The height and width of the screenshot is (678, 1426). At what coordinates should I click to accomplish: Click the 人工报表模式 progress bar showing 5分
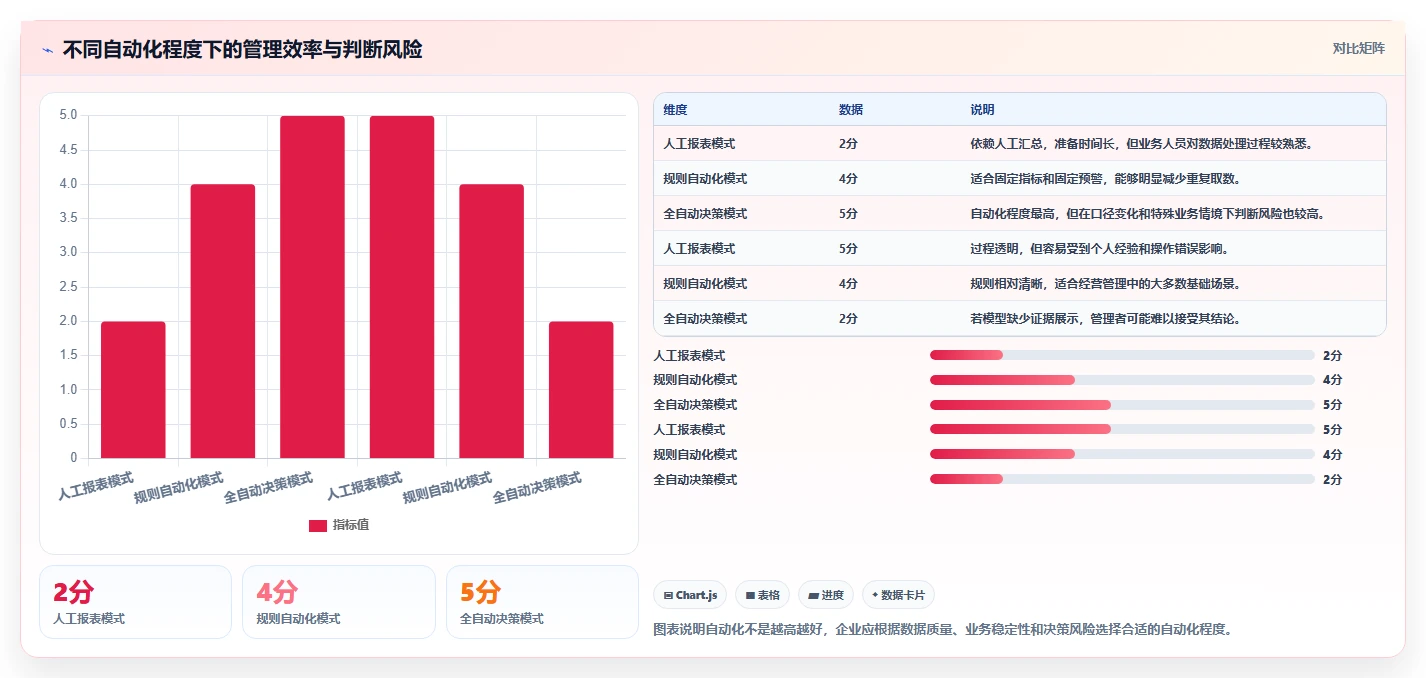[1122, 429]
